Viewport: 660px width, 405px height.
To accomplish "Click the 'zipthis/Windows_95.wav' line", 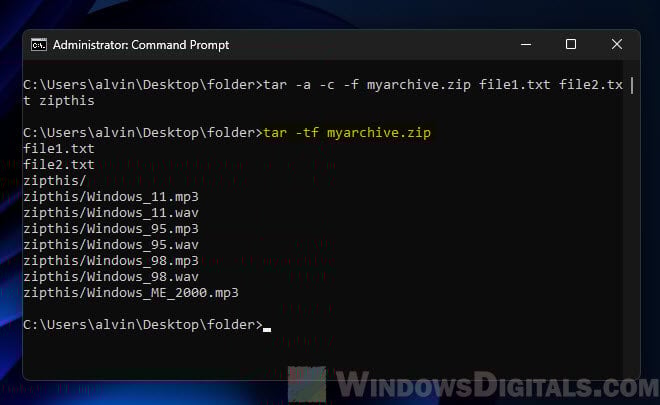I will click(x=111, y=245).
